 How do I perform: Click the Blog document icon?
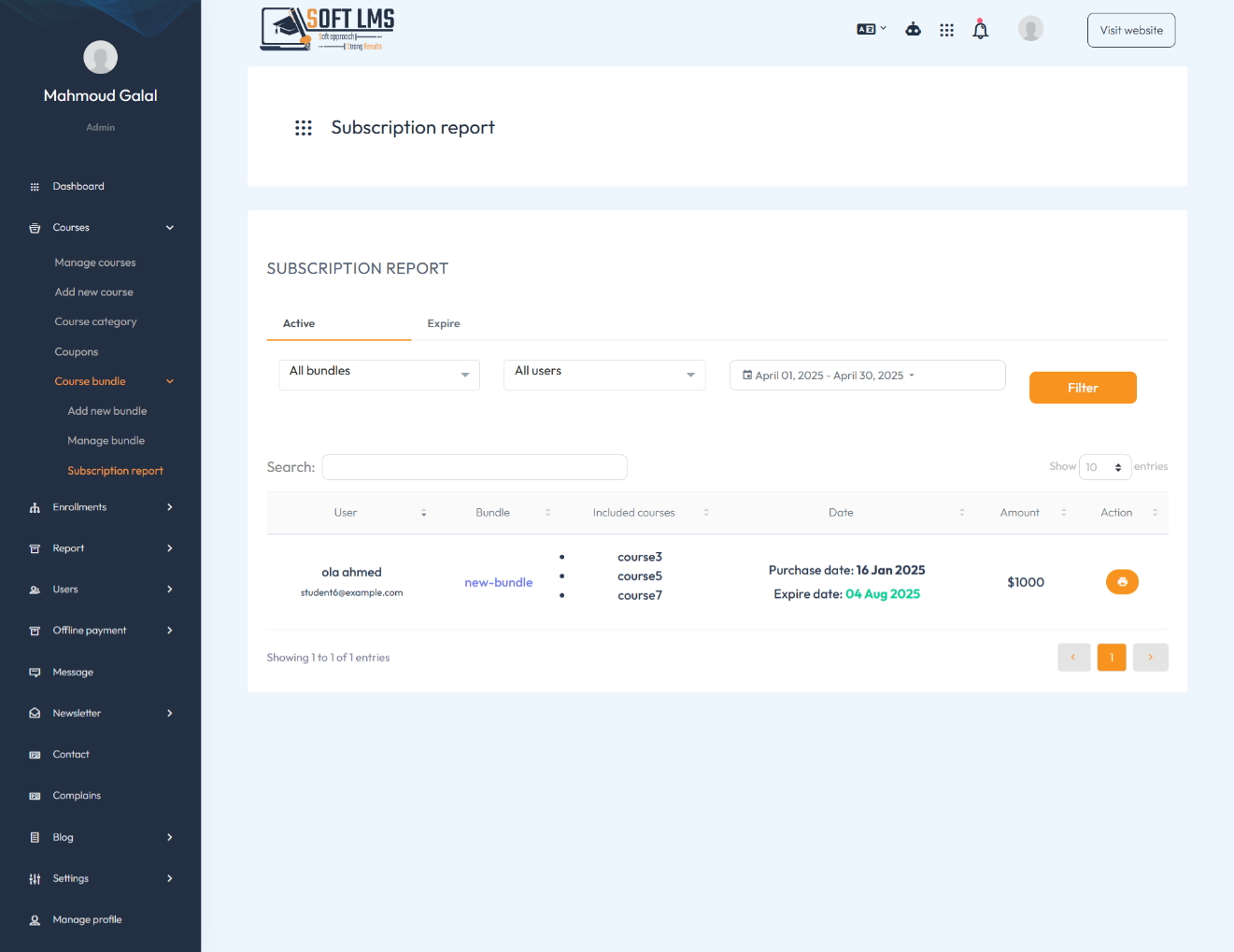pyautogui.click(x=35, y=838)
